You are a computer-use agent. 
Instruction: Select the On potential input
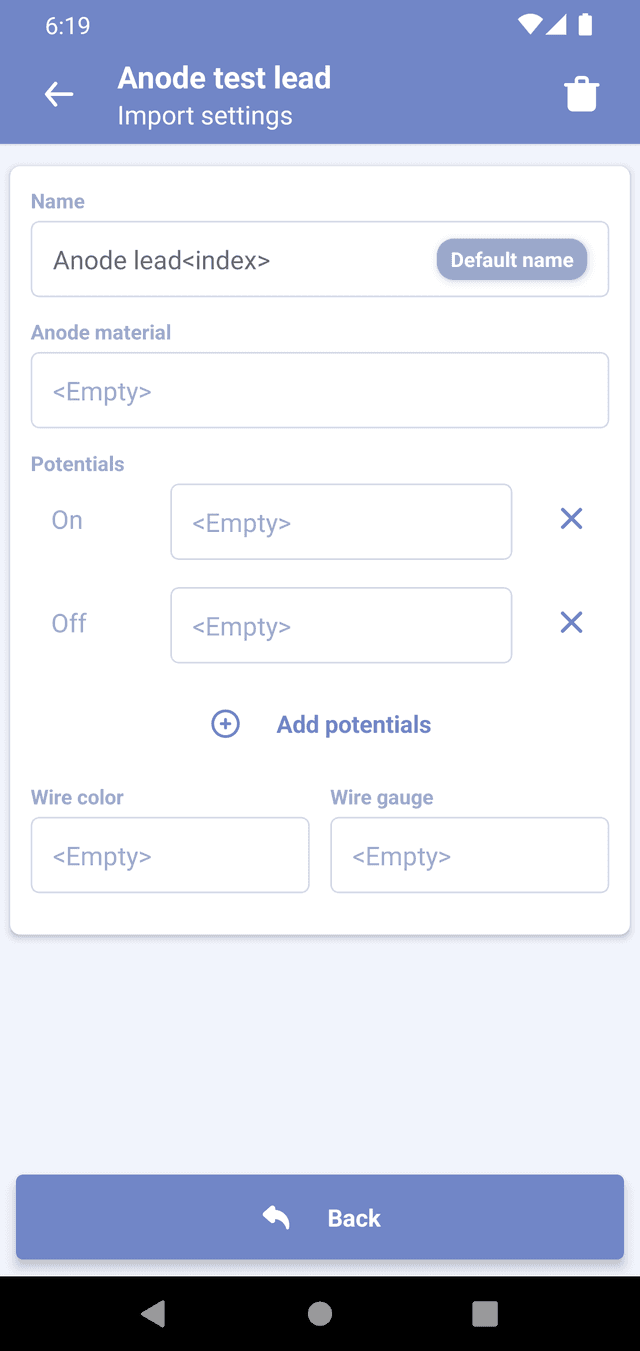[x=341, y=522]
